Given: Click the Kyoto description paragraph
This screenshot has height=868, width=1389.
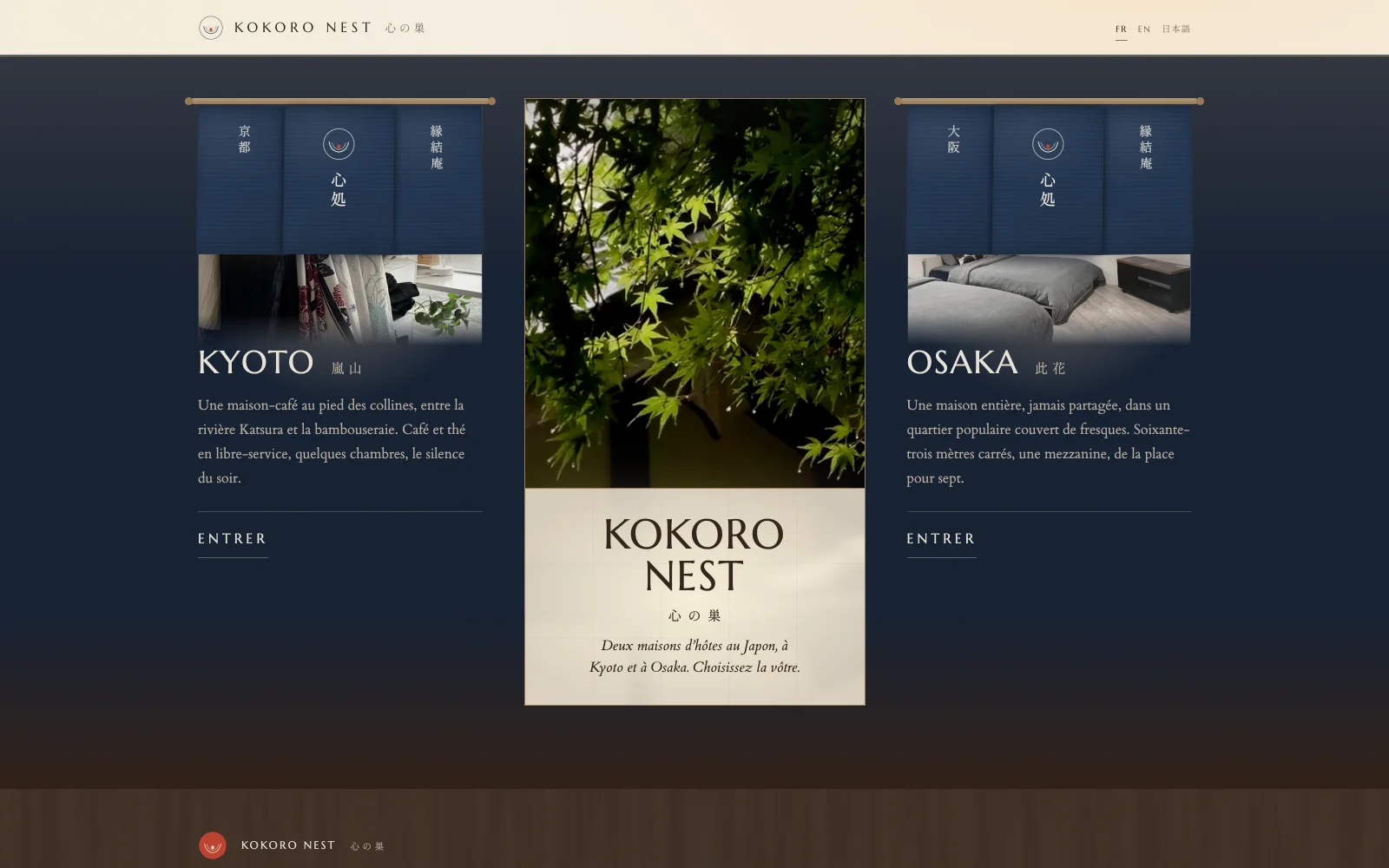Looking at the screenshot, I should click(x=333, y=441).
